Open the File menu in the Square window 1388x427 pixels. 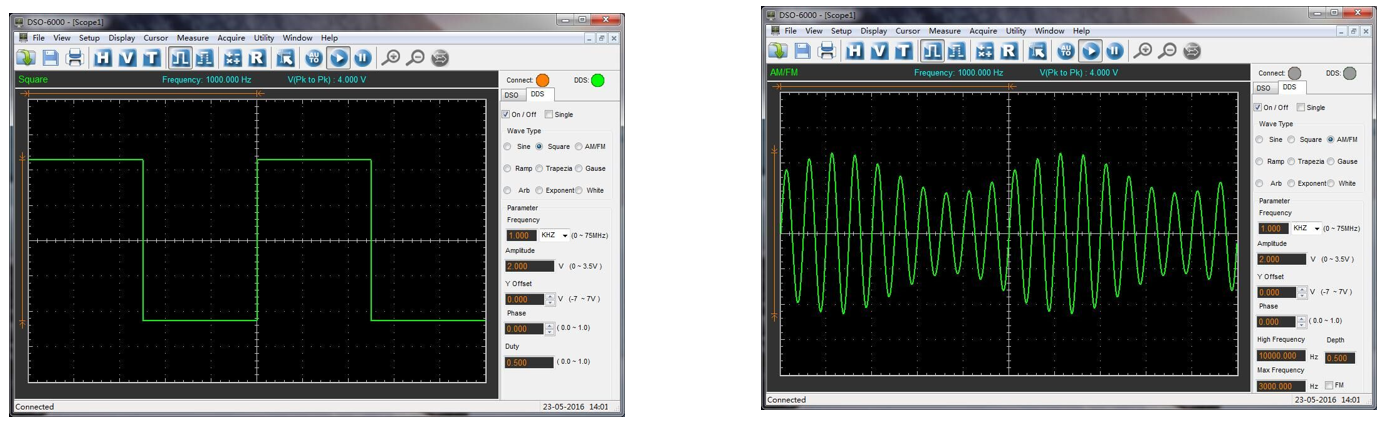38,38
